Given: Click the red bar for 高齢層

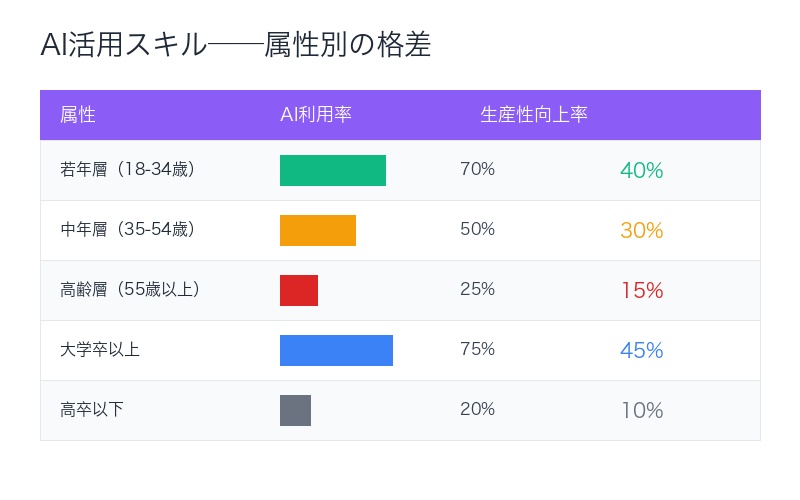Looking at the screenshot, I should (x=299, y=290).
